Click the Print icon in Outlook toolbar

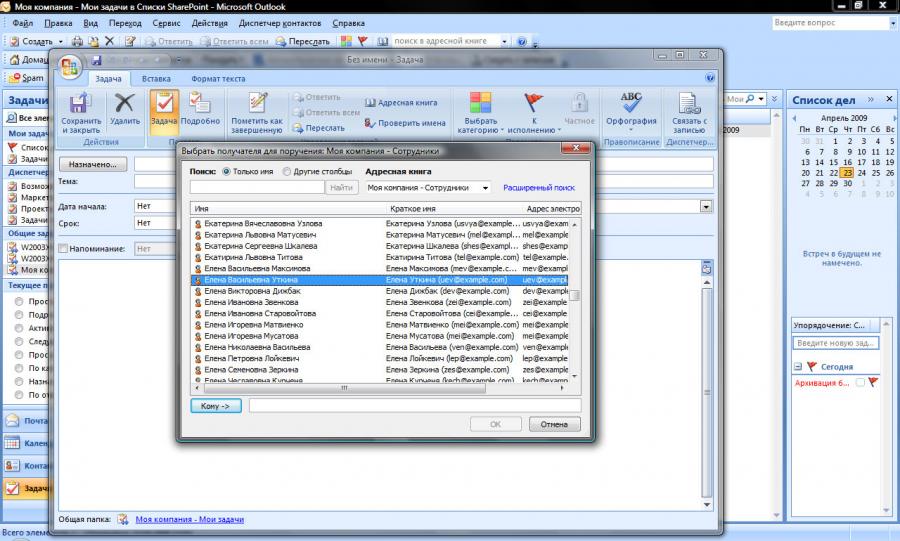pyautogui.click(x=77, y=41)
